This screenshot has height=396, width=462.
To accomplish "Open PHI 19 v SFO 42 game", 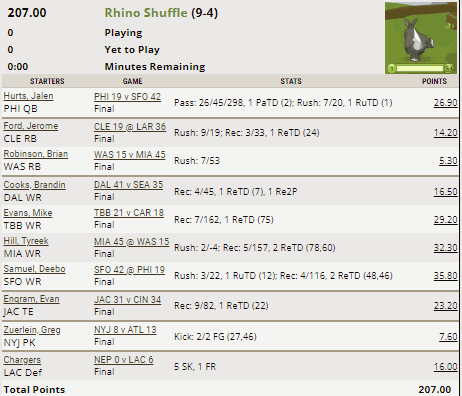I will coord(127,97).
